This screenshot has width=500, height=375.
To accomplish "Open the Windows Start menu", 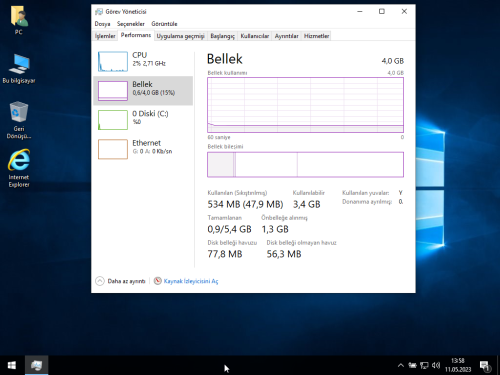I will 12,365.
